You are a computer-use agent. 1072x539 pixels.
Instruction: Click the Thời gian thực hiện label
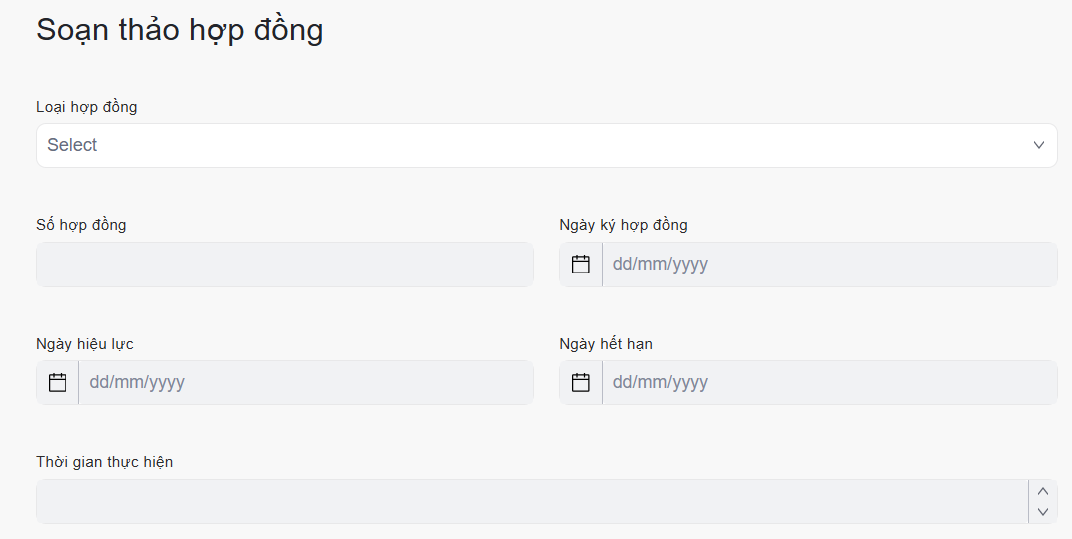click(x=105, y=461)
